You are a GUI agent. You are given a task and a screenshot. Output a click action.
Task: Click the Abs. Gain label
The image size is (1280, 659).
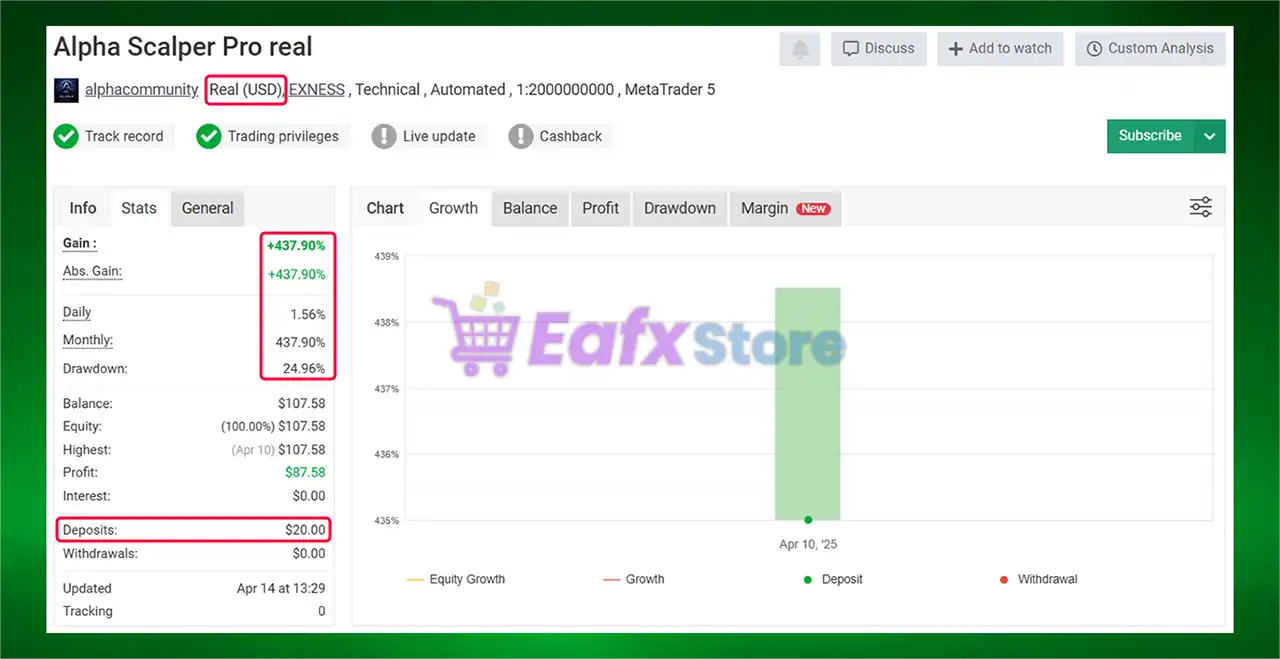[x=92, y=271]
